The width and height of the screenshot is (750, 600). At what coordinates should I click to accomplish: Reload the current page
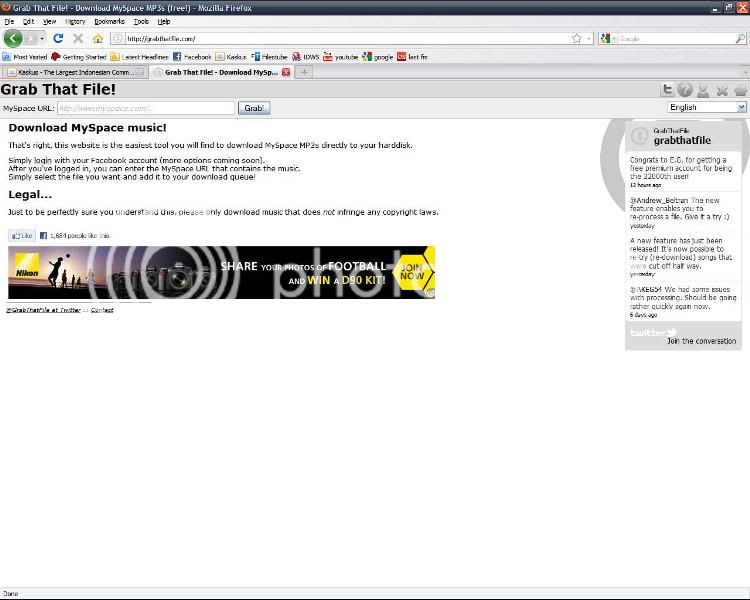pos(58,38)
